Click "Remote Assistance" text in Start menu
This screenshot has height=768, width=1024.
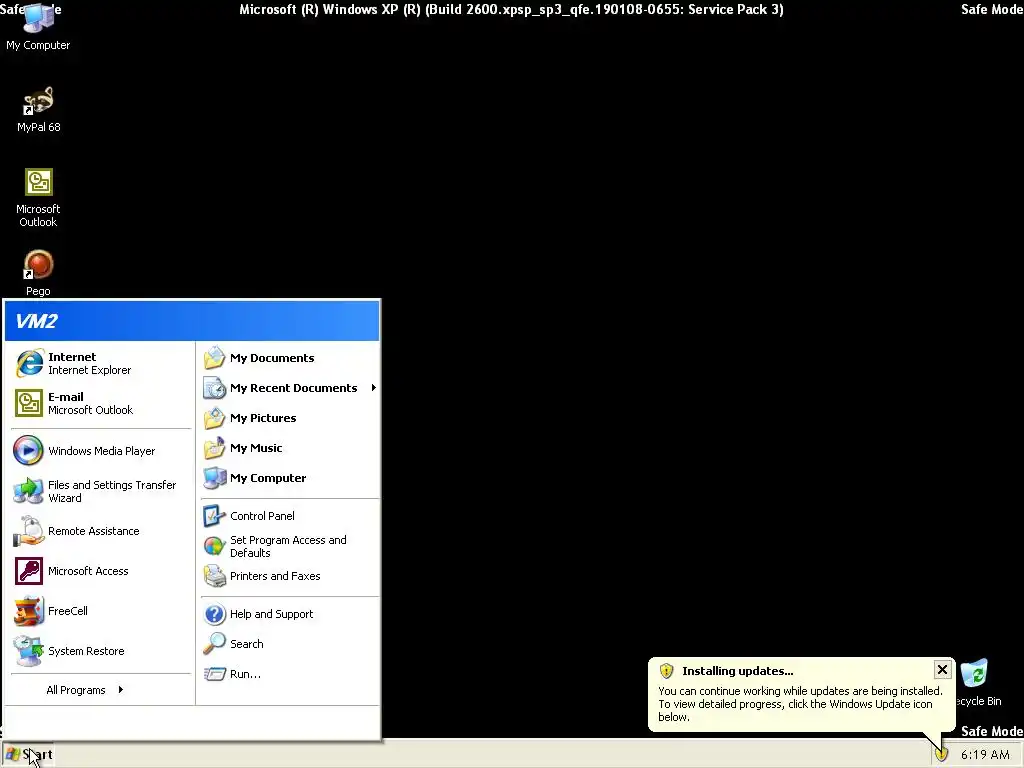pos(93,531)
